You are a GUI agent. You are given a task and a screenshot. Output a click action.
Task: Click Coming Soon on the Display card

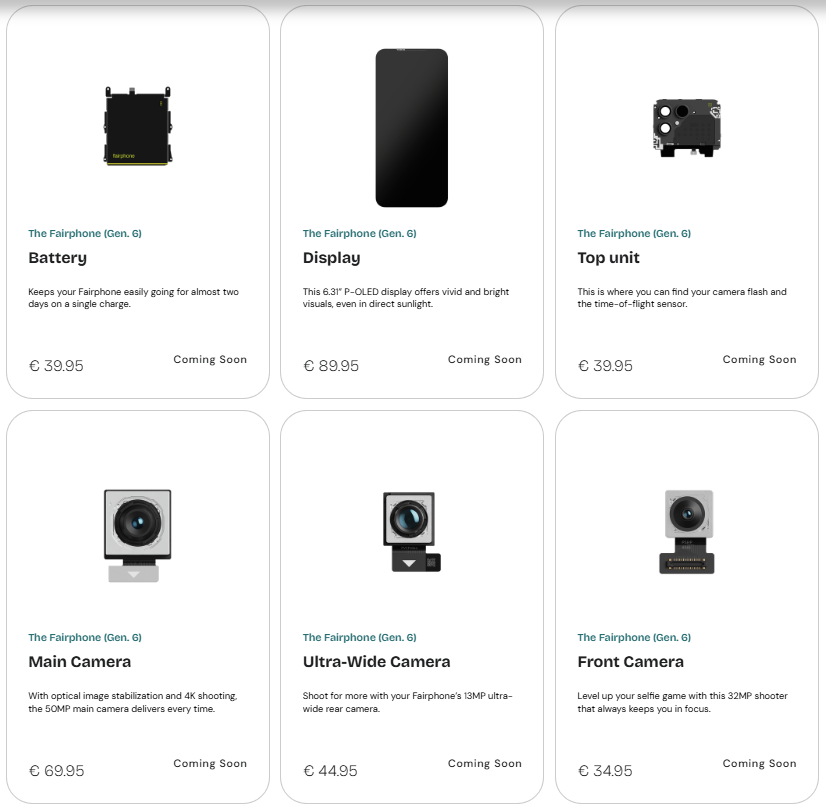pyautogui.click(x=484, y=359)
